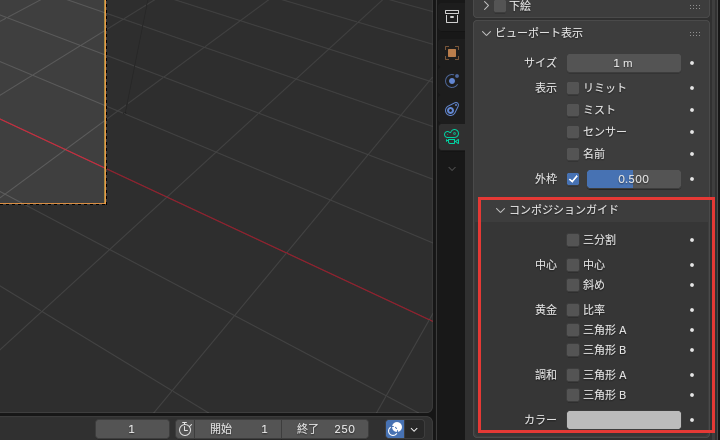Click animate dot beside ミスト

[692, 110]
